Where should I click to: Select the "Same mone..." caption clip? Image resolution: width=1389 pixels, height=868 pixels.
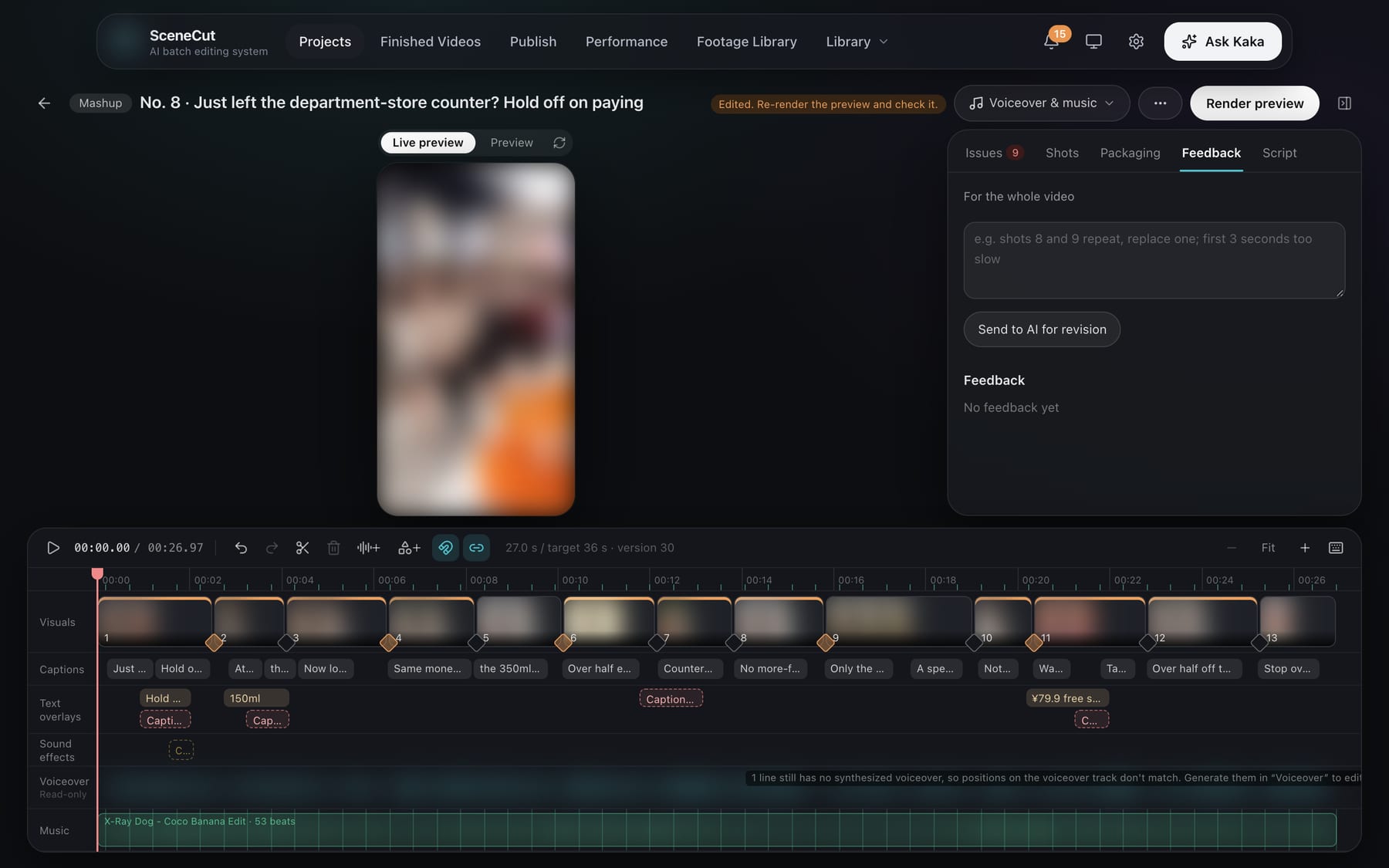(x=428, y=668)
